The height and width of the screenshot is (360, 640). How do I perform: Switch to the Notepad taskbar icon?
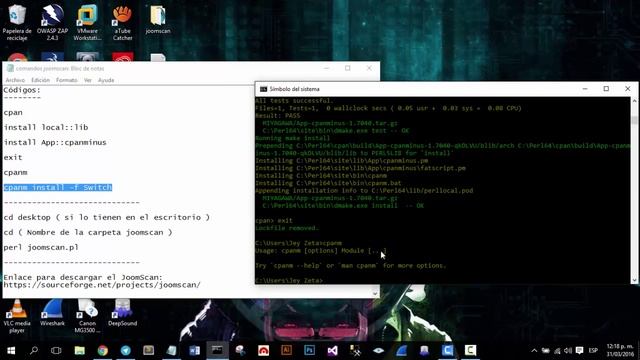click(171, 350)
